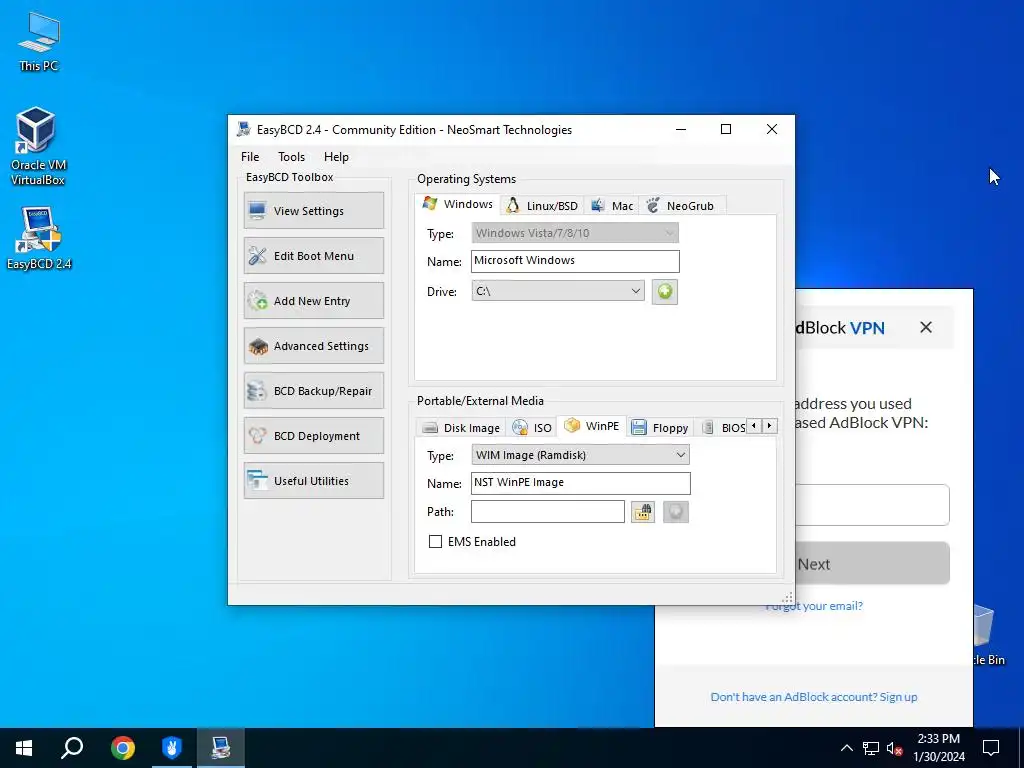Image resolution: width=1024 pixels, height=768 pixels.
Task: Open the AdBlock VPN taskbar app
Action: (171, 748)
